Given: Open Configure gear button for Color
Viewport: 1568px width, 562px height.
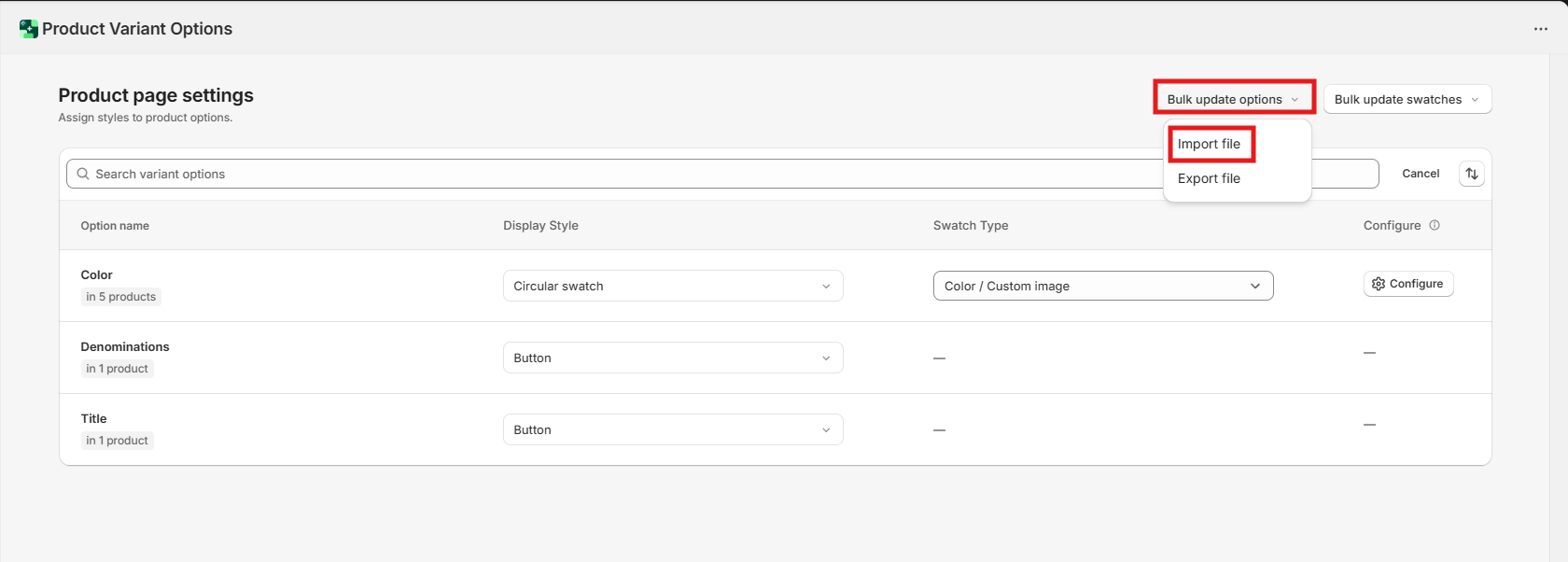Looking at the screenshot, I should [x=1407, y=284].
